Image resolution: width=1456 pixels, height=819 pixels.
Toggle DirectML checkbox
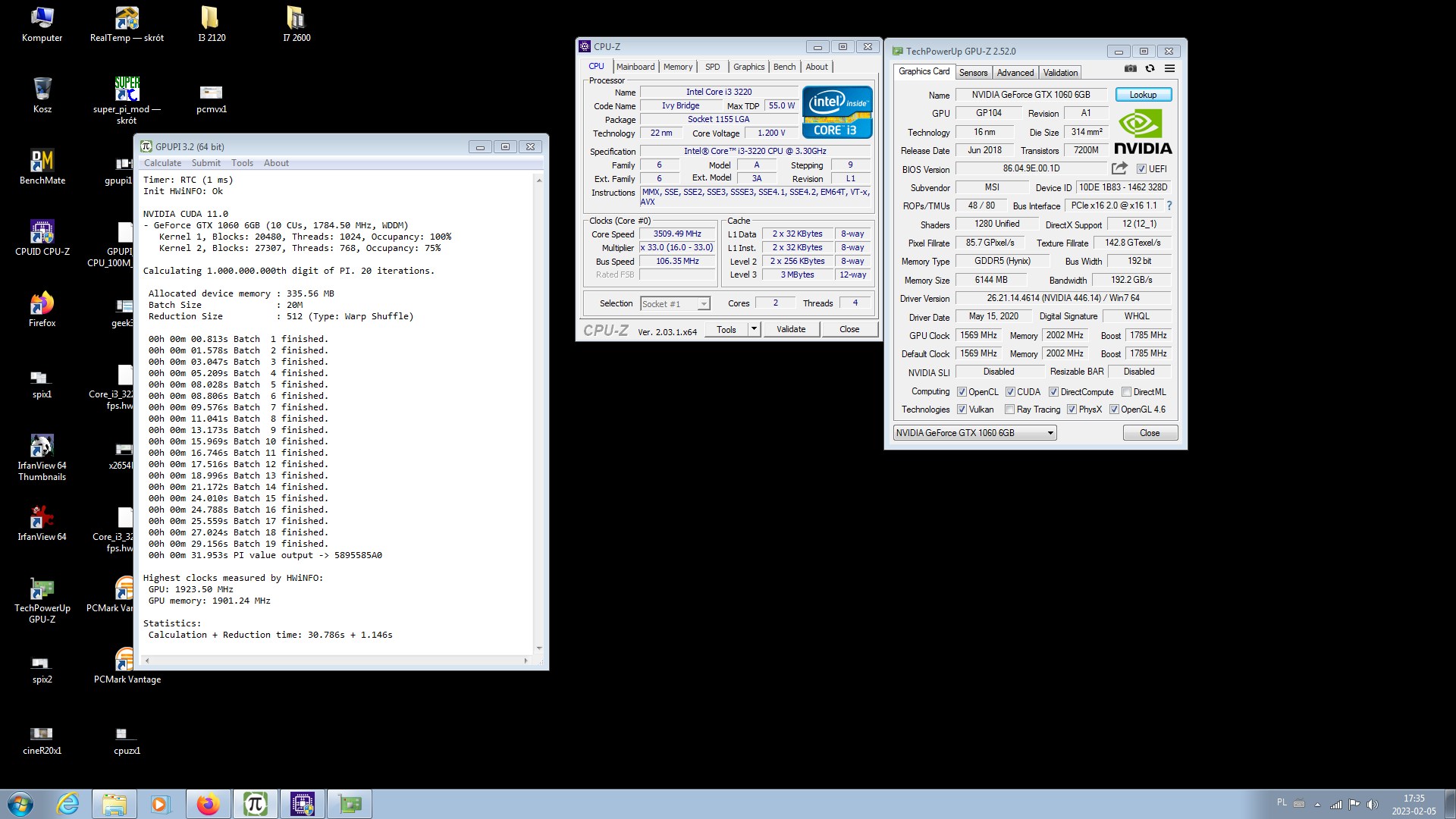tap(1126, 392)
